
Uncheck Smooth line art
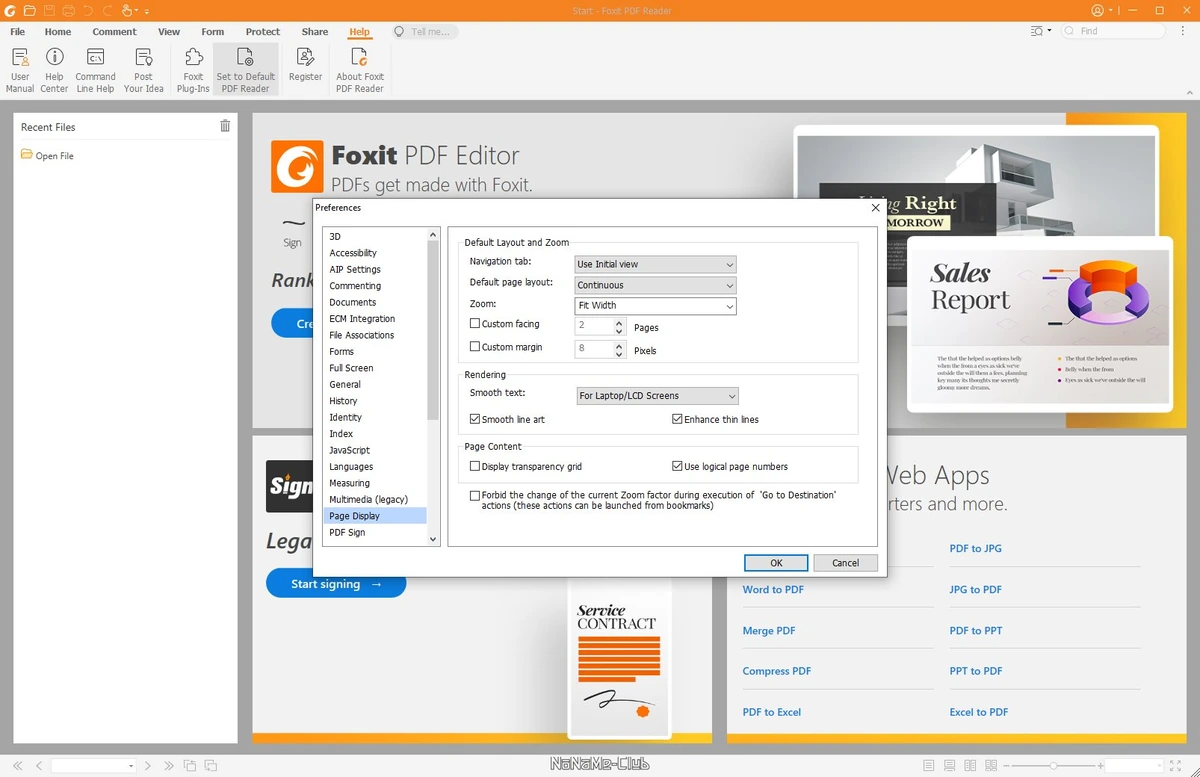pyautogui.click(x=475, y=419)
